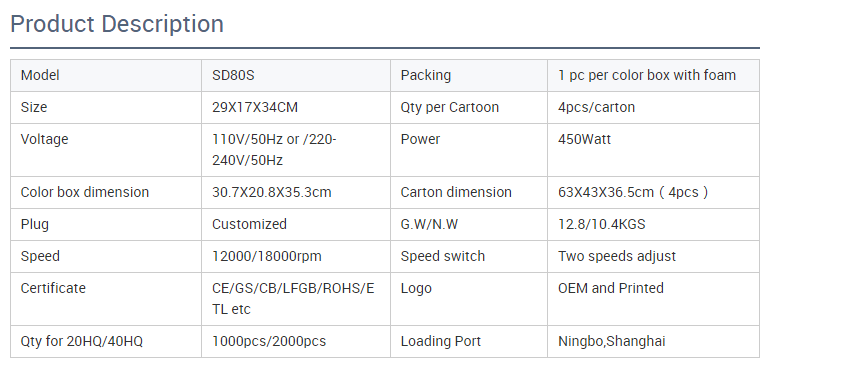
Task: Click the Product Description heading
Action: (x=117, y=24)
